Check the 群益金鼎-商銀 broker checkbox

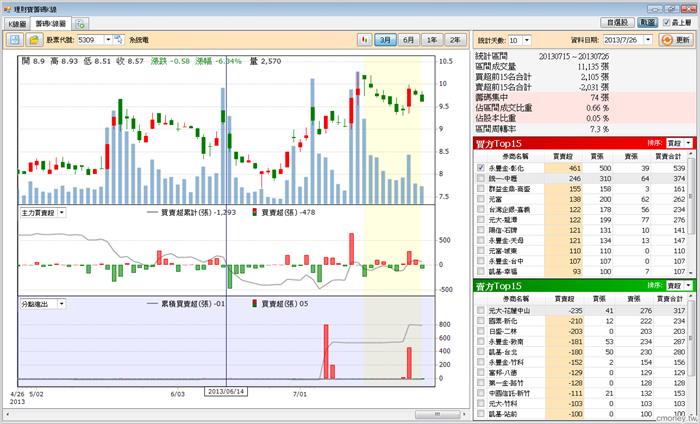coord(480,188)
